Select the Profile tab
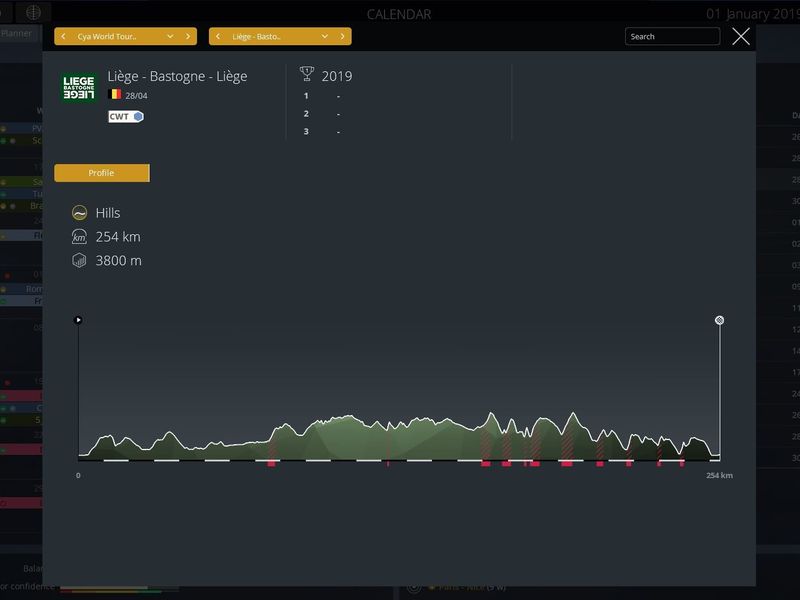The image size is (800, 600). point(102,173)
